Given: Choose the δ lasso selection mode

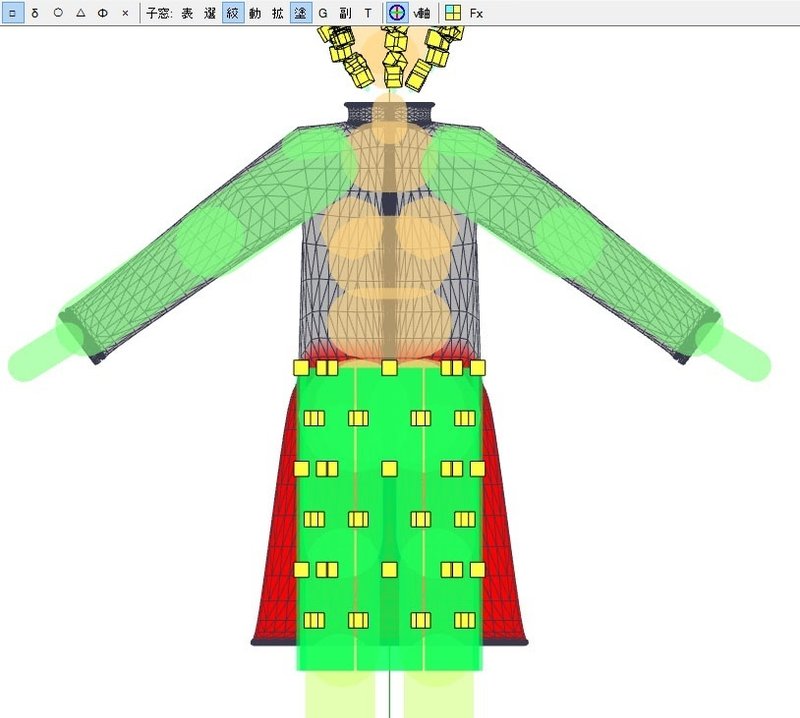Looking at the screenshot, I should click(x=35, y=14).
